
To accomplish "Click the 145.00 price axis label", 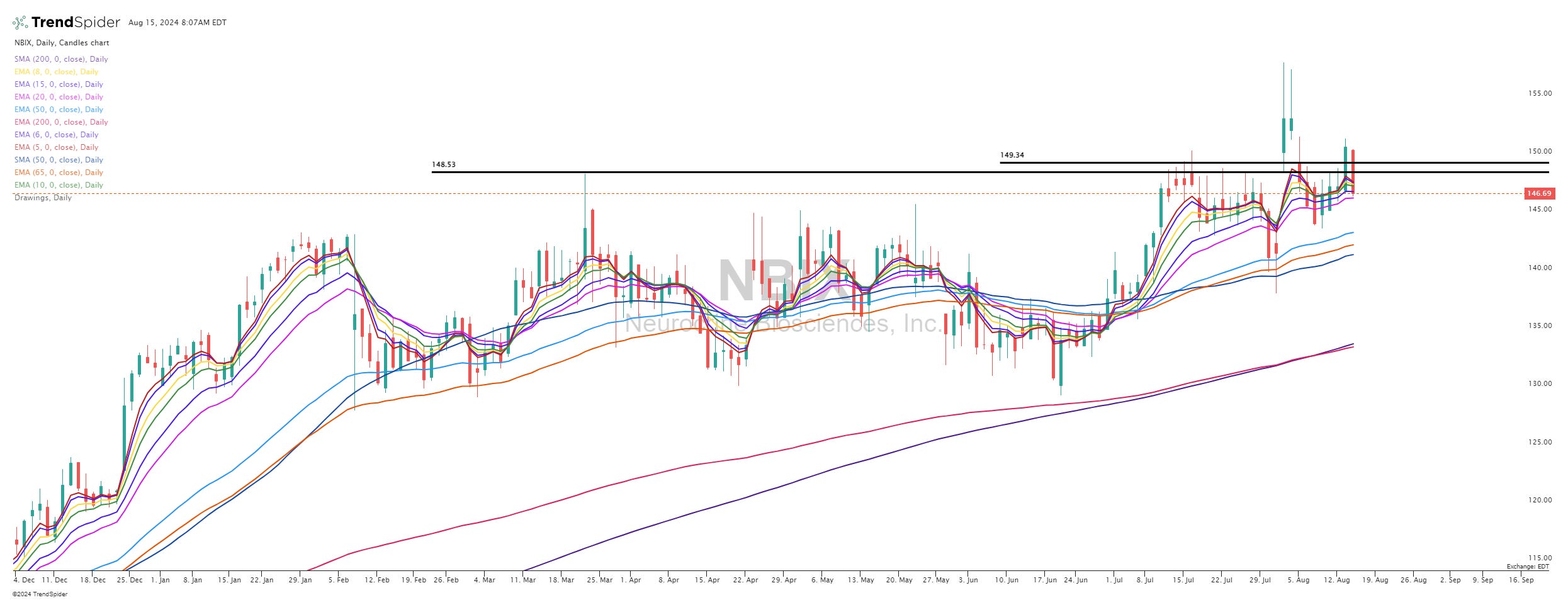I will (1540, 209).
